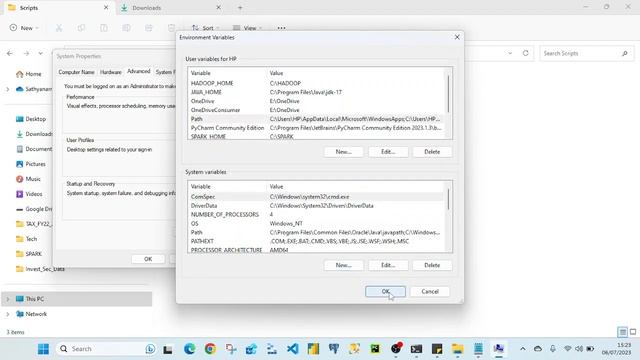This screenshot has width=640, height=360.
Task: Select the NUMBER_OF_PROCESSORS system variable
Action: 317,215
